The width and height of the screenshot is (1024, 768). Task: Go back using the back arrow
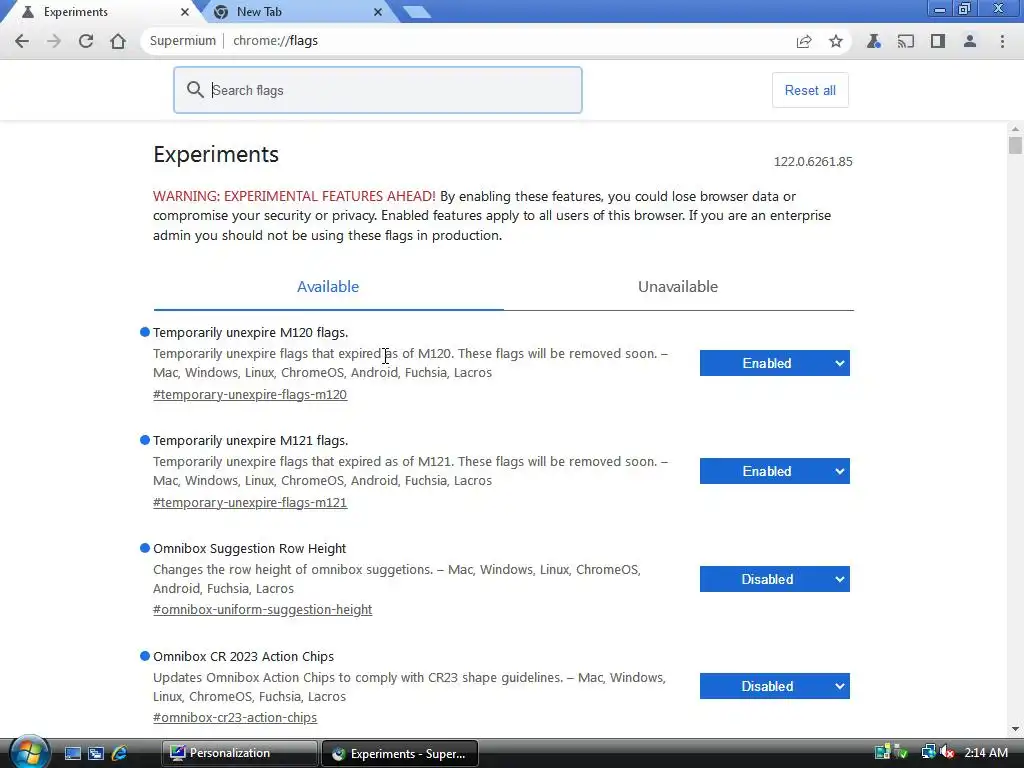point(22,41)
